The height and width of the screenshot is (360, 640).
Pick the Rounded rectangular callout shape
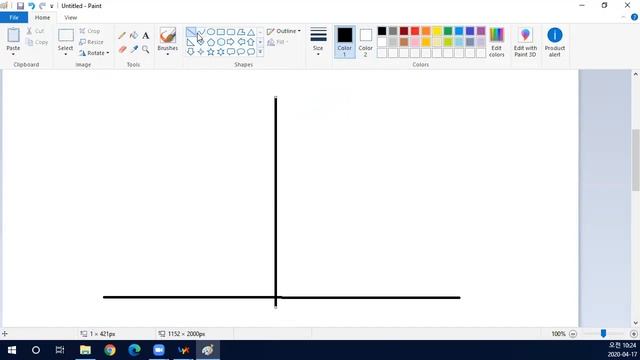point(231,52)
